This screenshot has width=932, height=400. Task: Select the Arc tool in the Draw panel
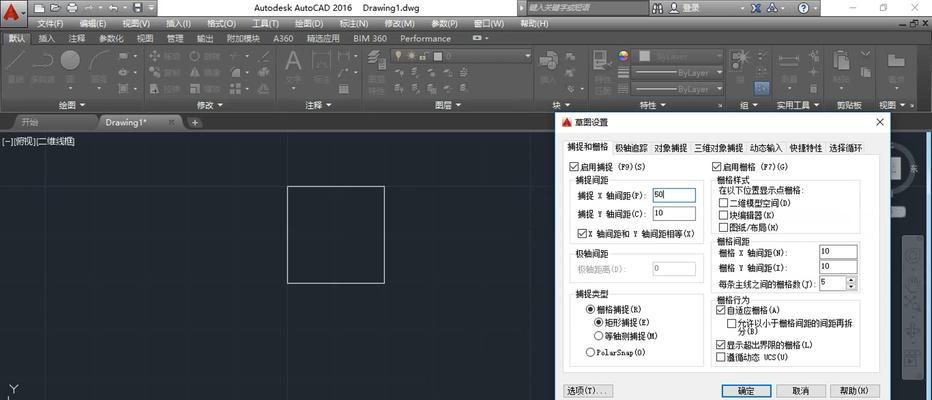pos(99,60)
